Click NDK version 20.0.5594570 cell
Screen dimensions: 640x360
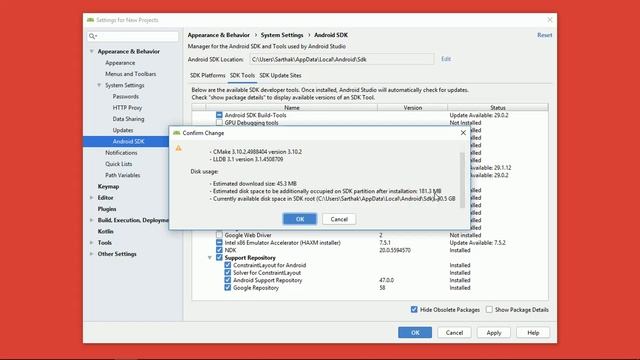(395, 250)
